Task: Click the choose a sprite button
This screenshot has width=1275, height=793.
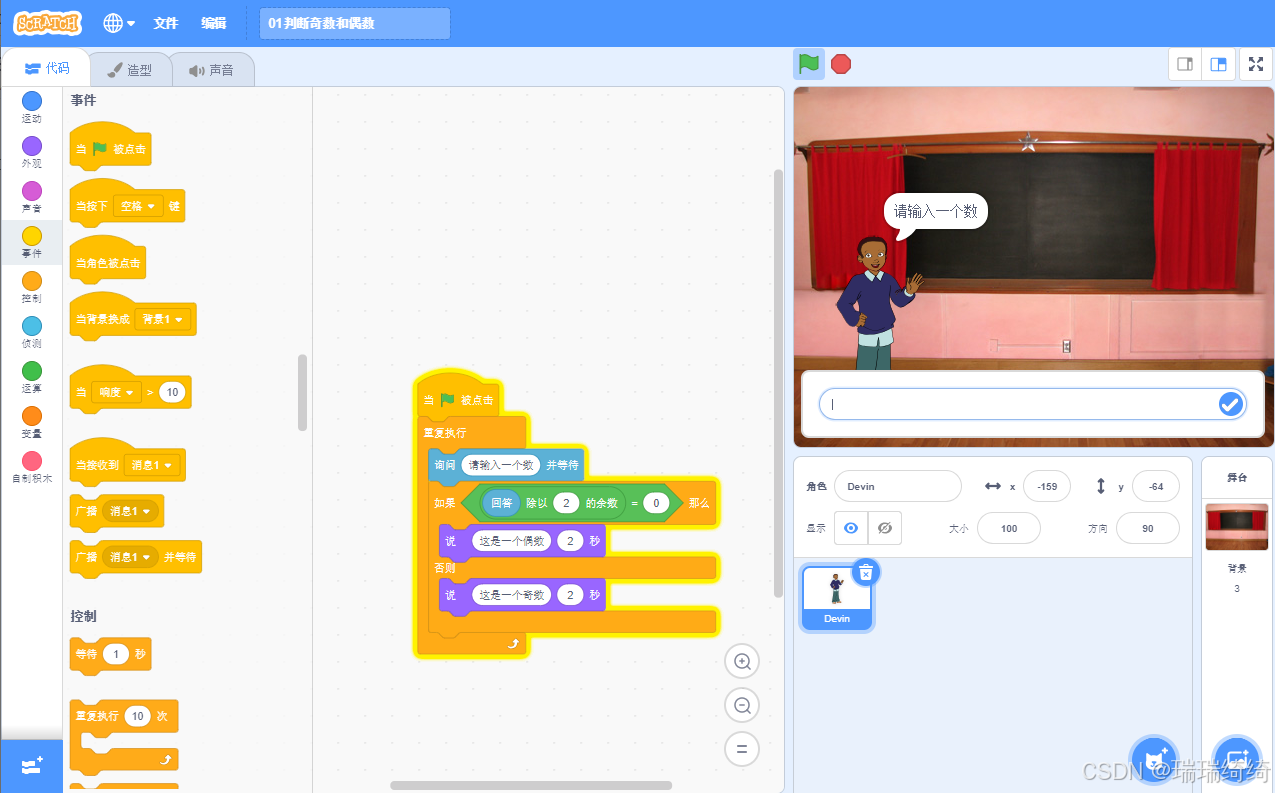Action: (1155, 760)
